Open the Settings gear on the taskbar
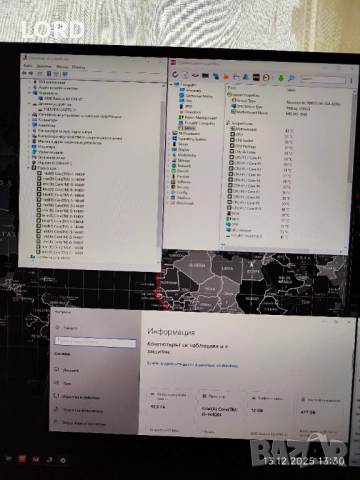 coord(63,460)
